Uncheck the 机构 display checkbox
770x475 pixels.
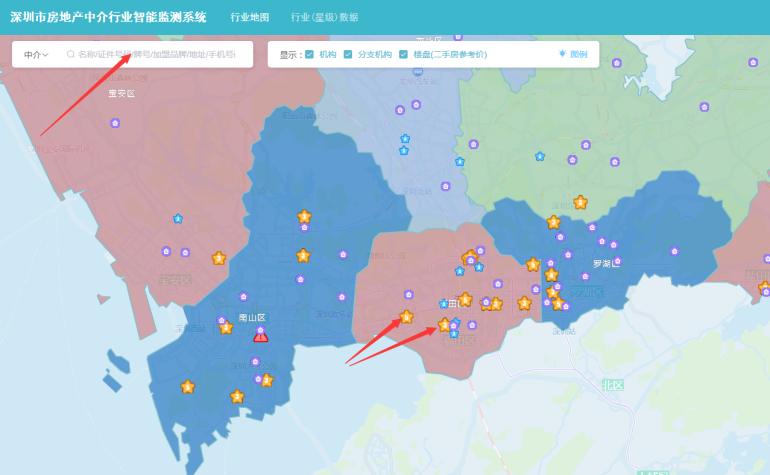pyautogui.click(x=310, y=54)
